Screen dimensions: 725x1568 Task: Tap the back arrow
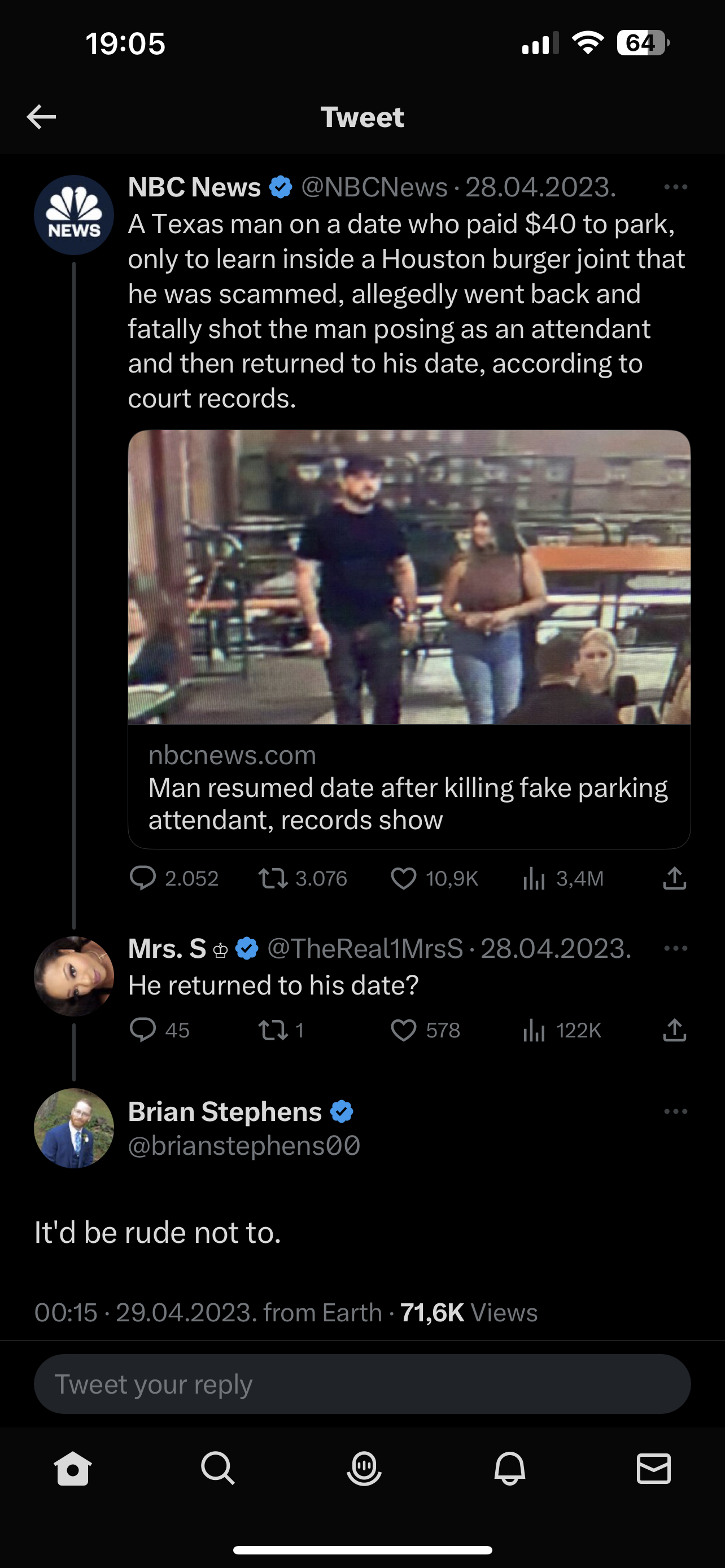point(41,117)
